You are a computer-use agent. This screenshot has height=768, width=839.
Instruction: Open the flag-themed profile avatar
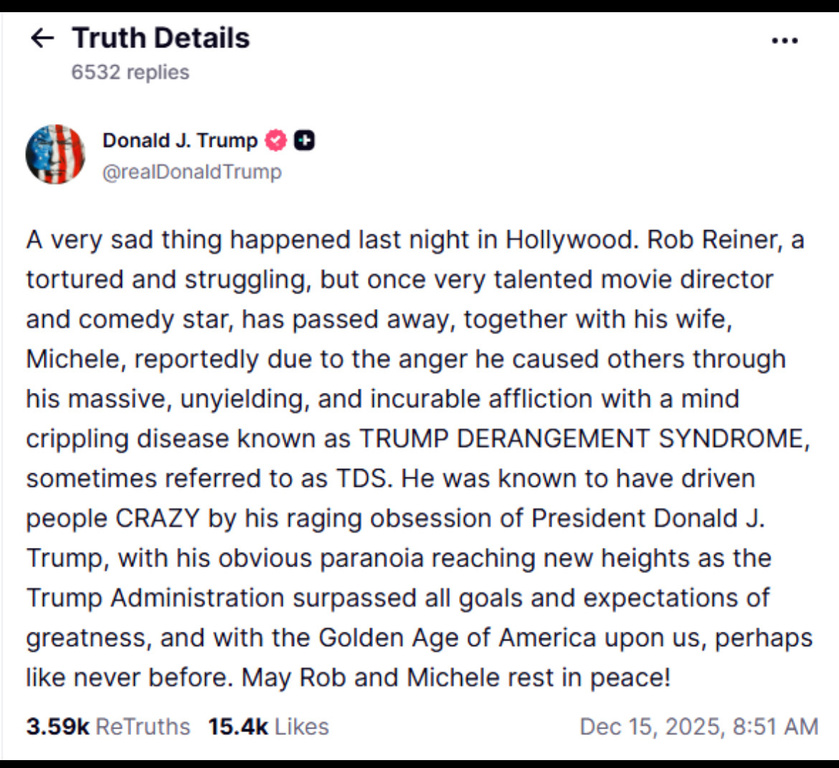tap(55, 154)
